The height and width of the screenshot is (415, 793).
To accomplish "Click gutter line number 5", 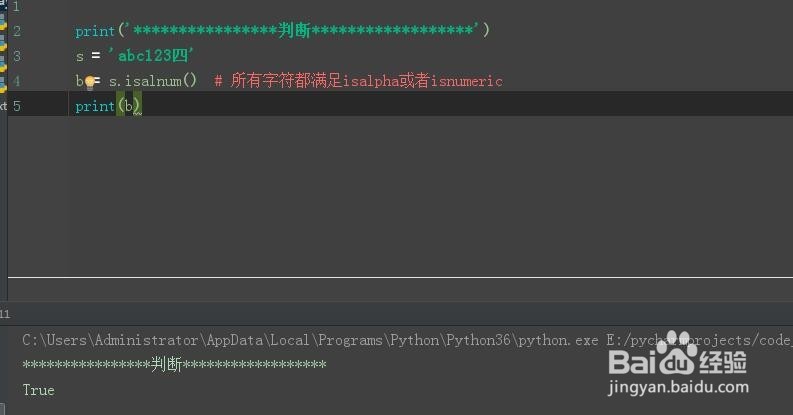I will click(17, 106).
